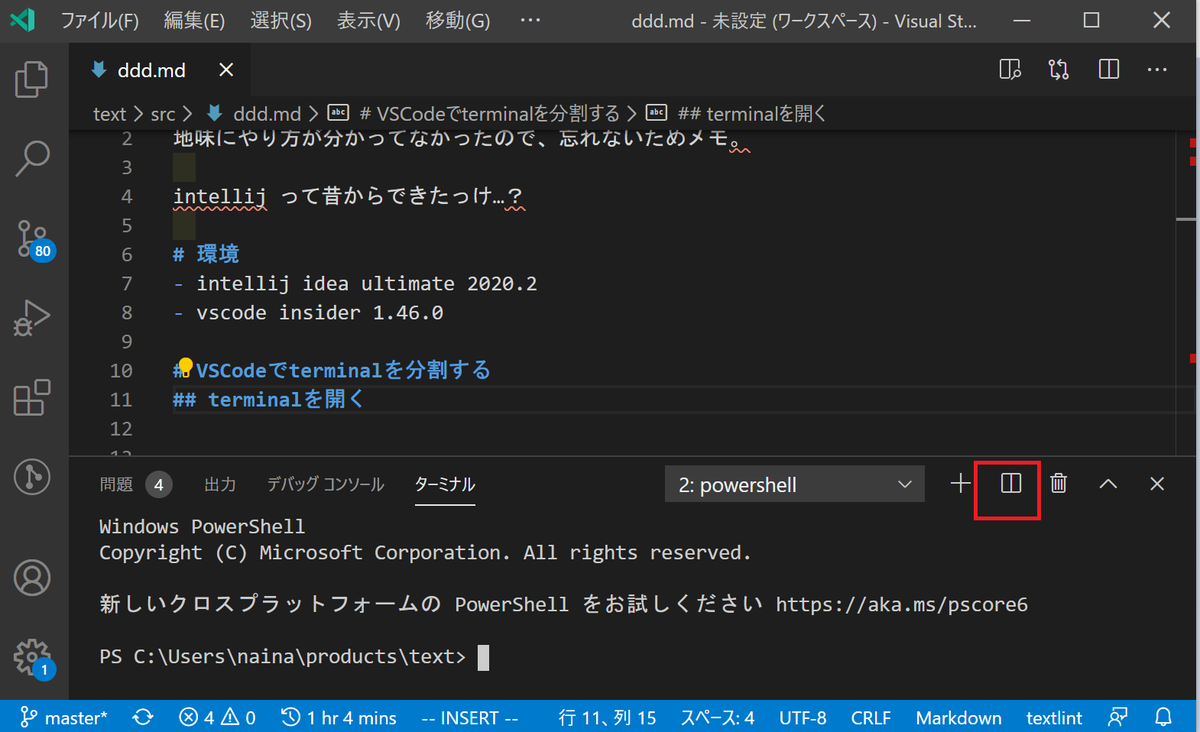
Task: Open the 2: powershell terminal dropdown
Action: click(x=794, y=485)
